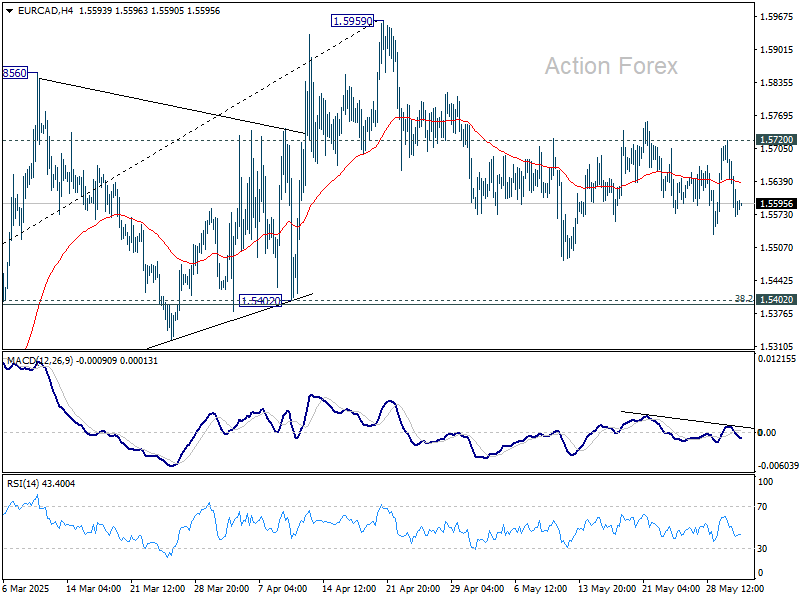Viewport: 800px width, 600px height.
Task: Click the RSI scale value 30
Action: (764, 548)
